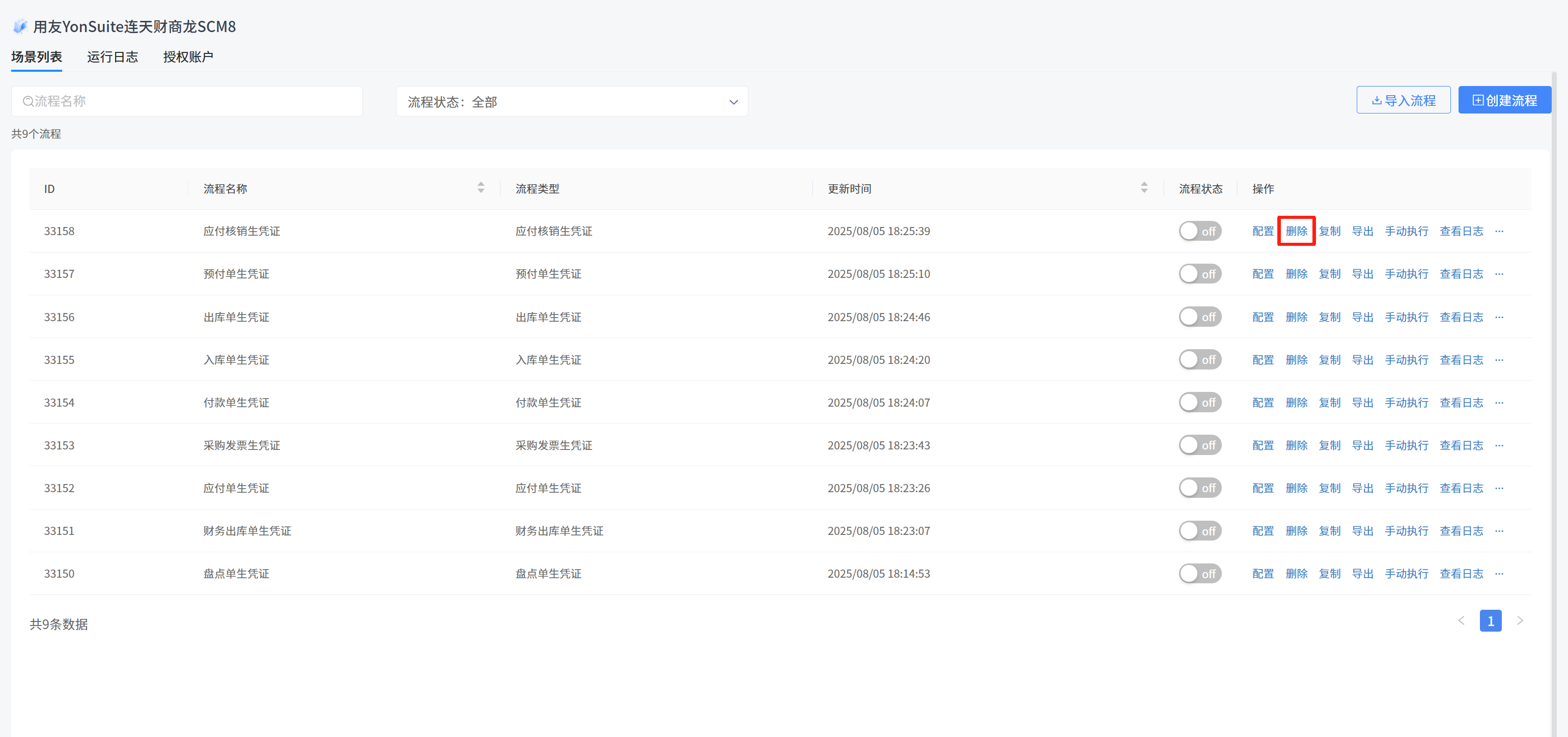The height and width of the screenshot is (737, 1568).
Task: Click the 导入流程 button
Action: 1403,100
